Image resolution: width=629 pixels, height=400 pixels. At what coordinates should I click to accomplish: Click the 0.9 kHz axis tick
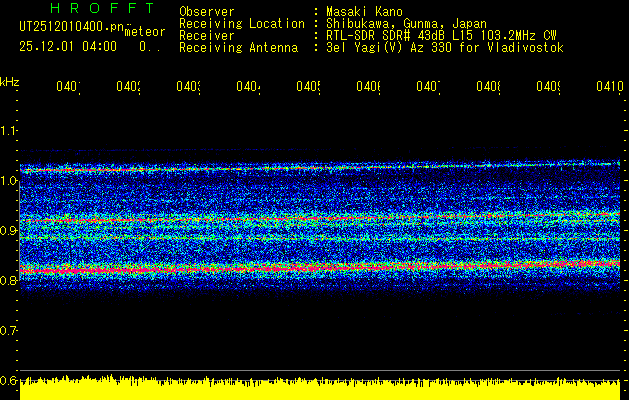[x=9, y=231]
